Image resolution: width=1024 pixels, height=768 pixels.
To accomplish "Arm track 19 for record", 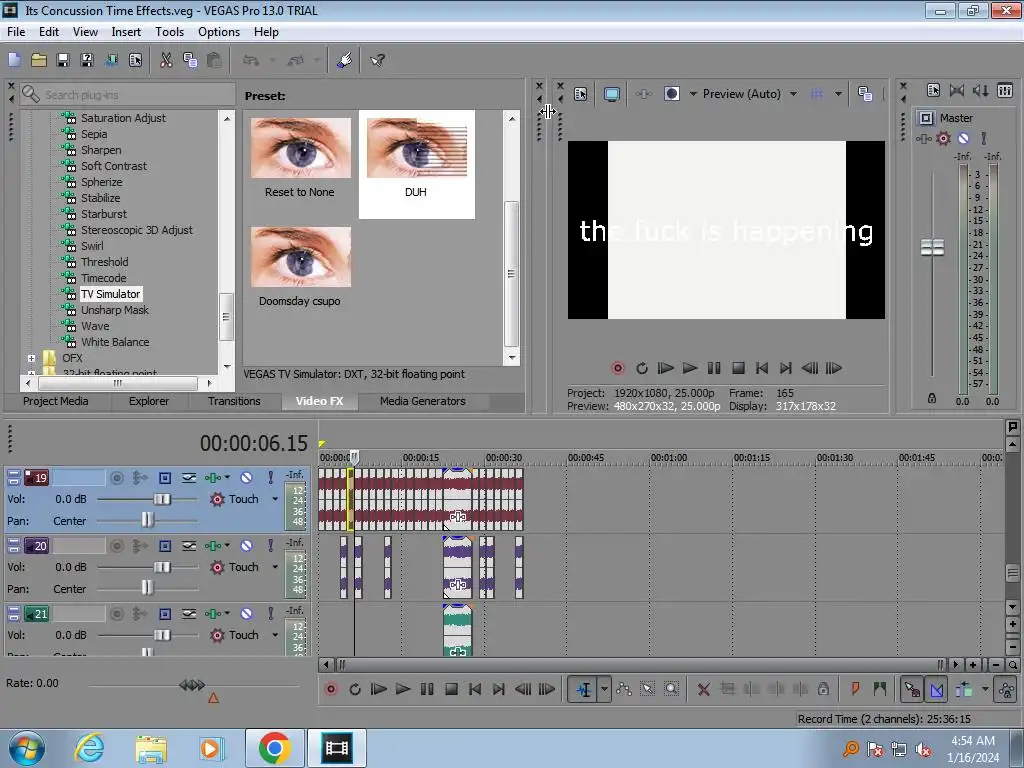I will (x=116, y=477).
